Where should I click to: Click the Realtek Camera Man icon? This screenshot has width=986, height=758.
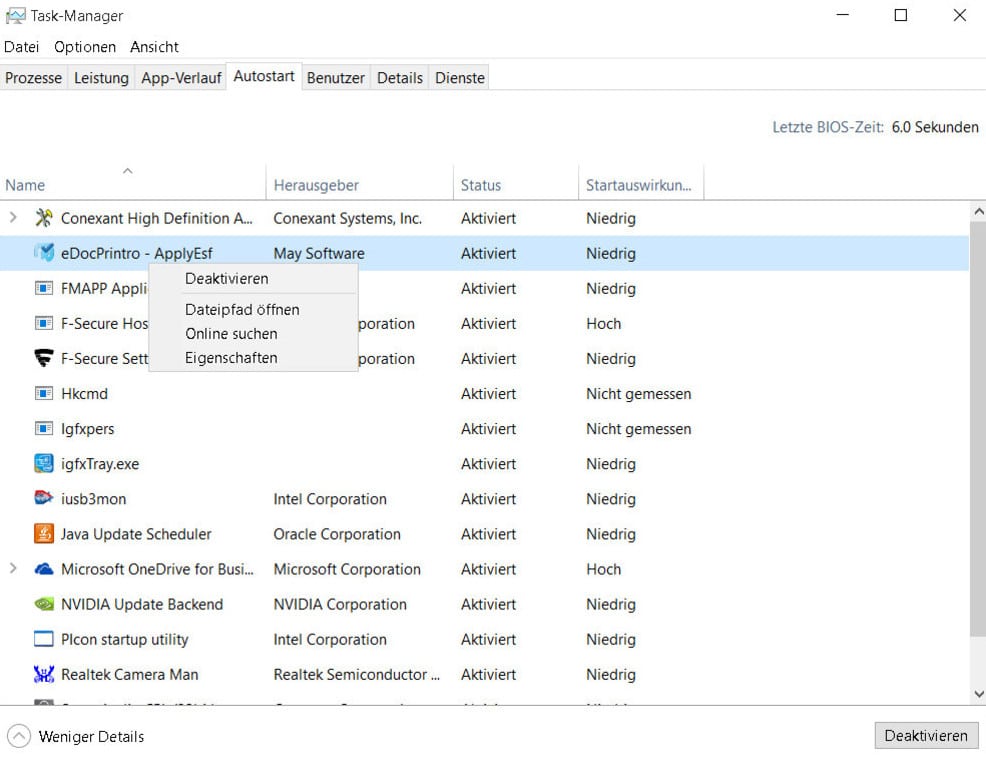tap(43, 674)
